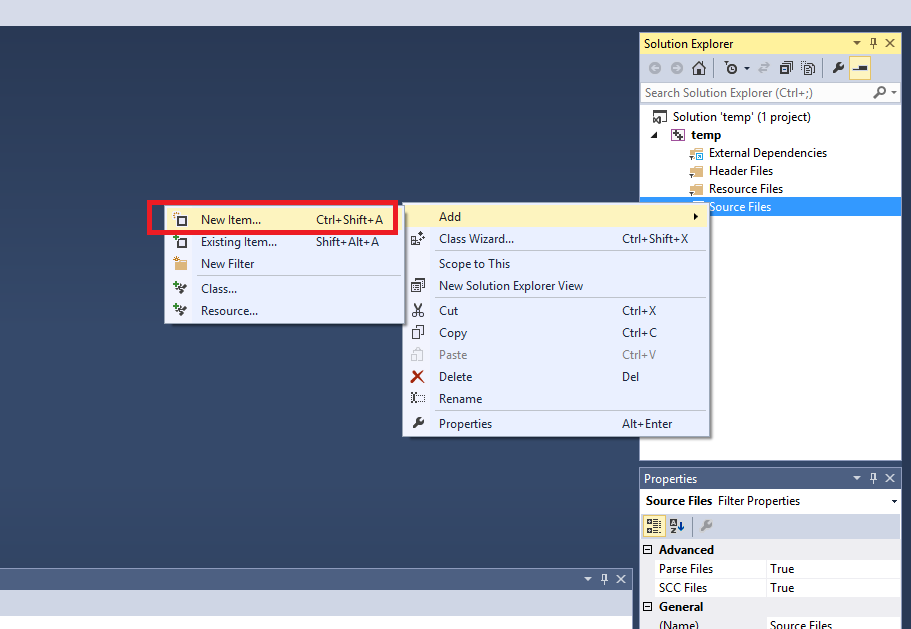Click Existing Item... in the Add submenu
This screenshot has height=629, width=911.
pyautogui.click(x=239, y=242)
